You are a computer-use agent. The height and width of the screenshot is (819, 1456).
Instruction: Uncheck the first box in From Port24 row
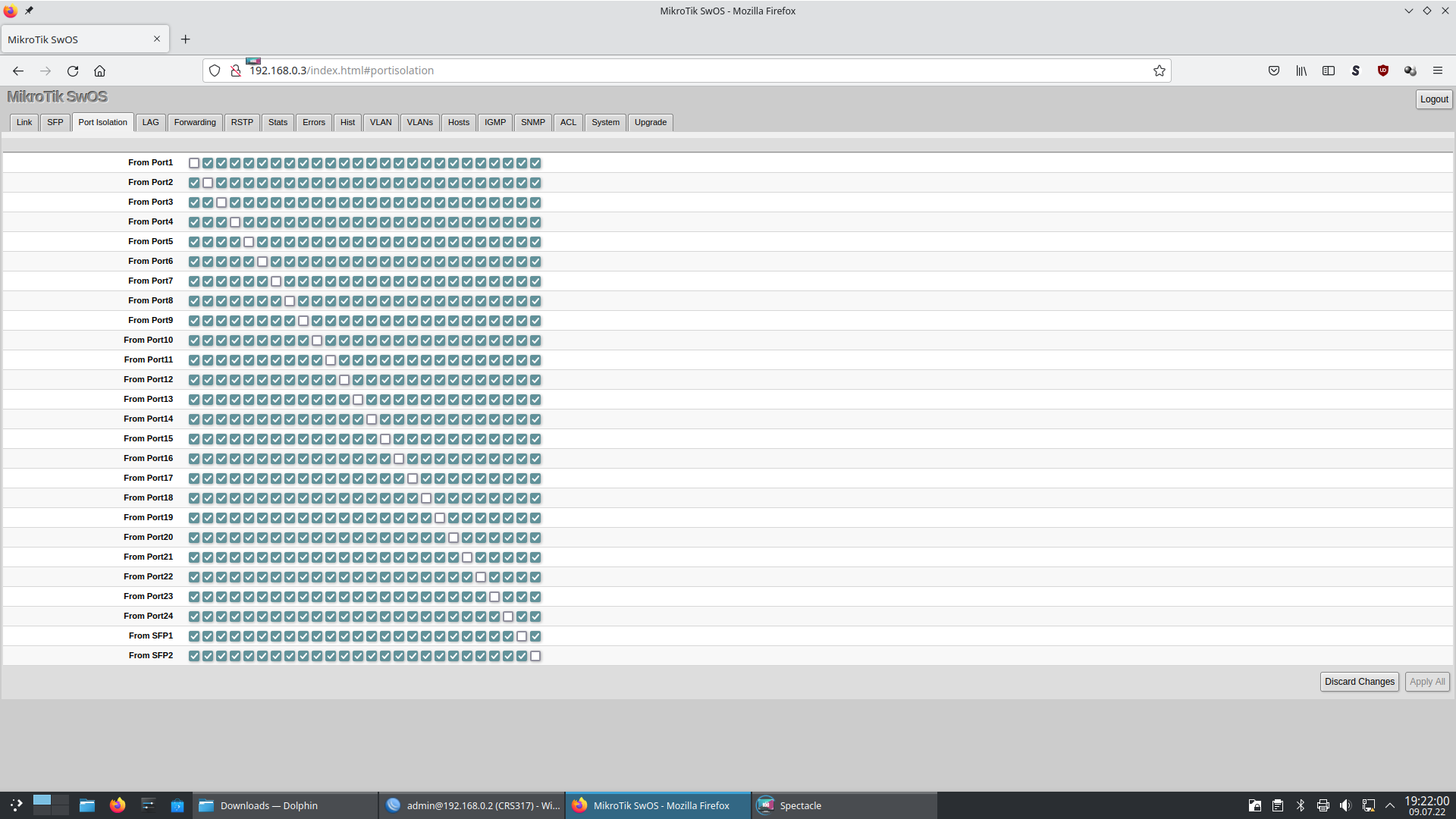194,617
